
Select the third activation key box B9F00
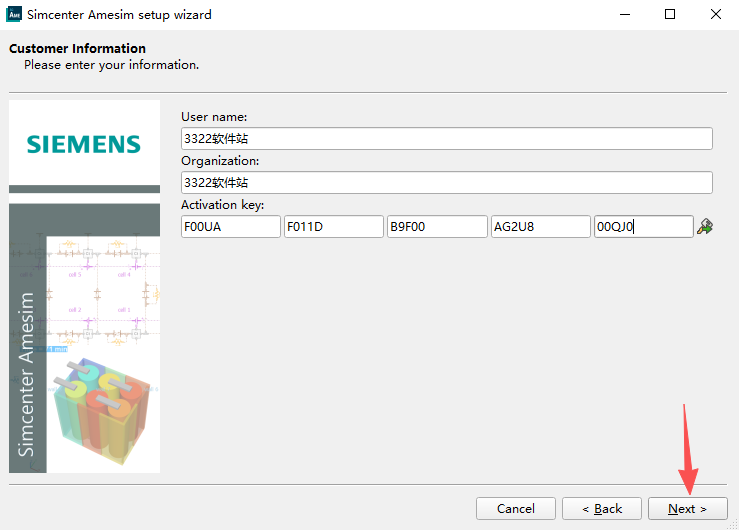pos(437,227)
